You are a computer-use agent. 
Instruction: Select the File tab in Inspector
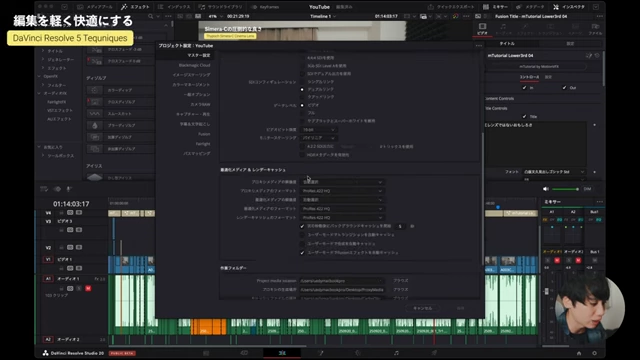point(595,29)
